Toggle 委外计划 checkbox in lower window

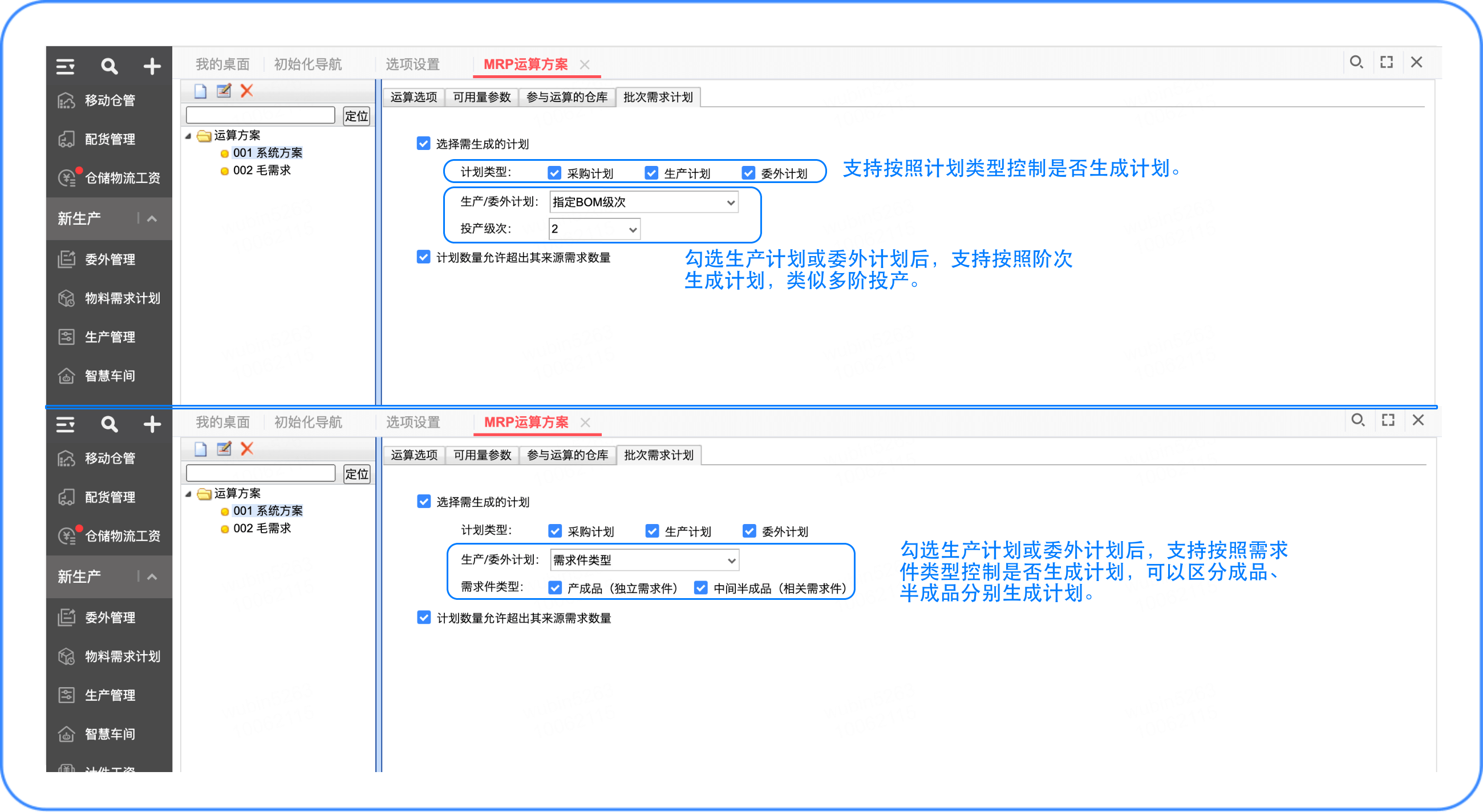point(749,530)
